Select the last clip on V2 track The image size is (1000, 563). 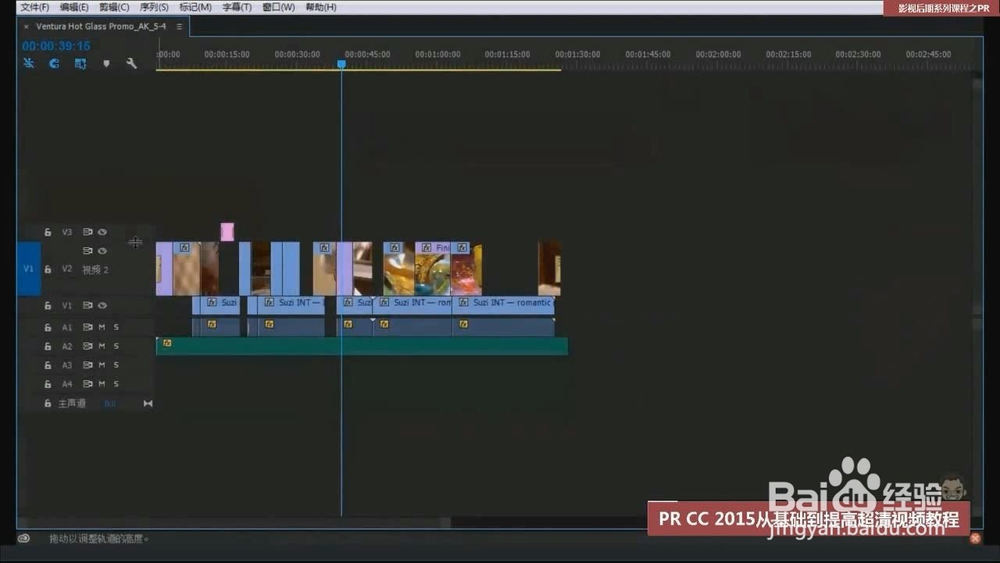pos(549,268)
